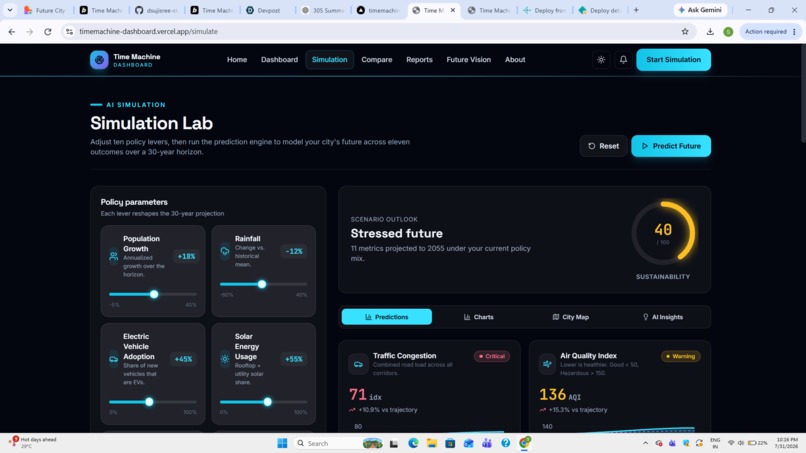The width and height of the screenshot is (806, 453).
Task: Click the Stressed future heading
Action: tap(396, 233)
